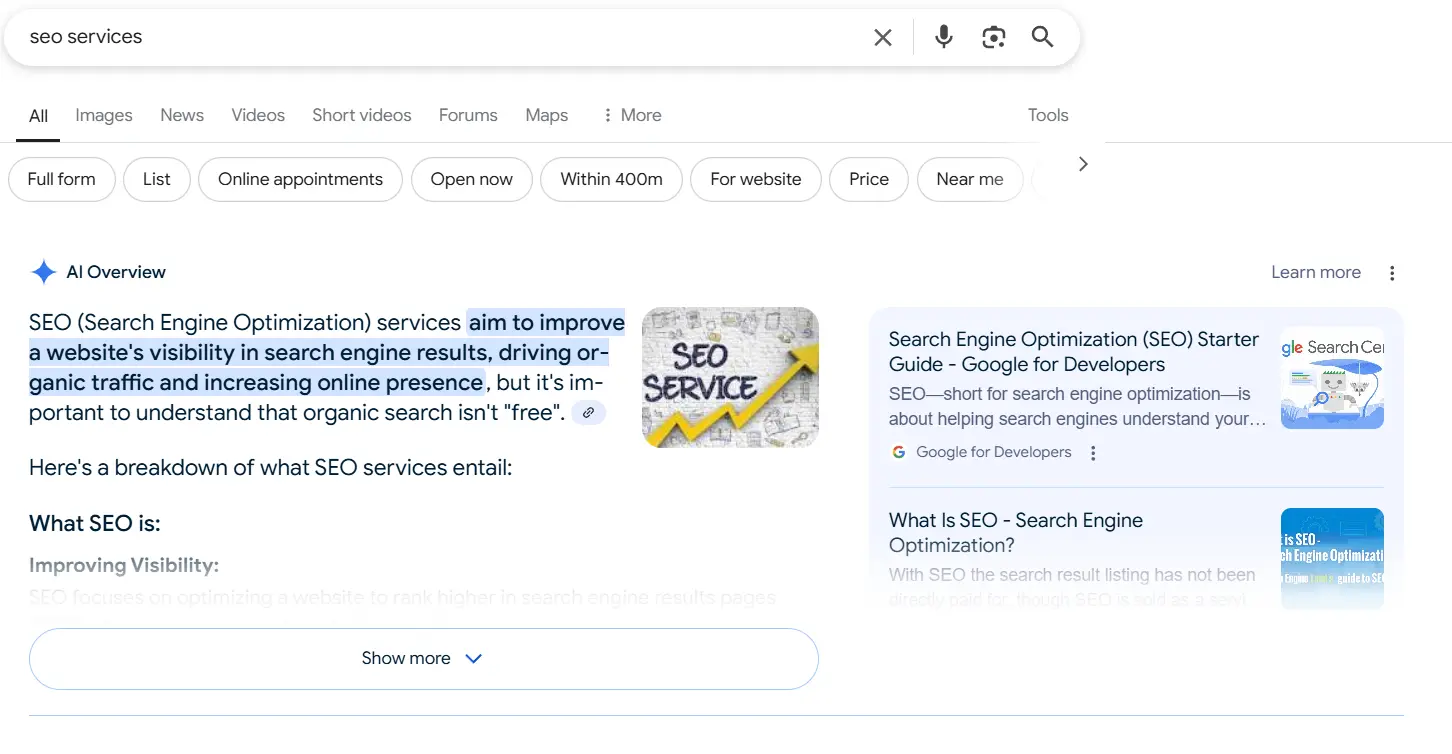Go to the Maps tab

(547, 115)
